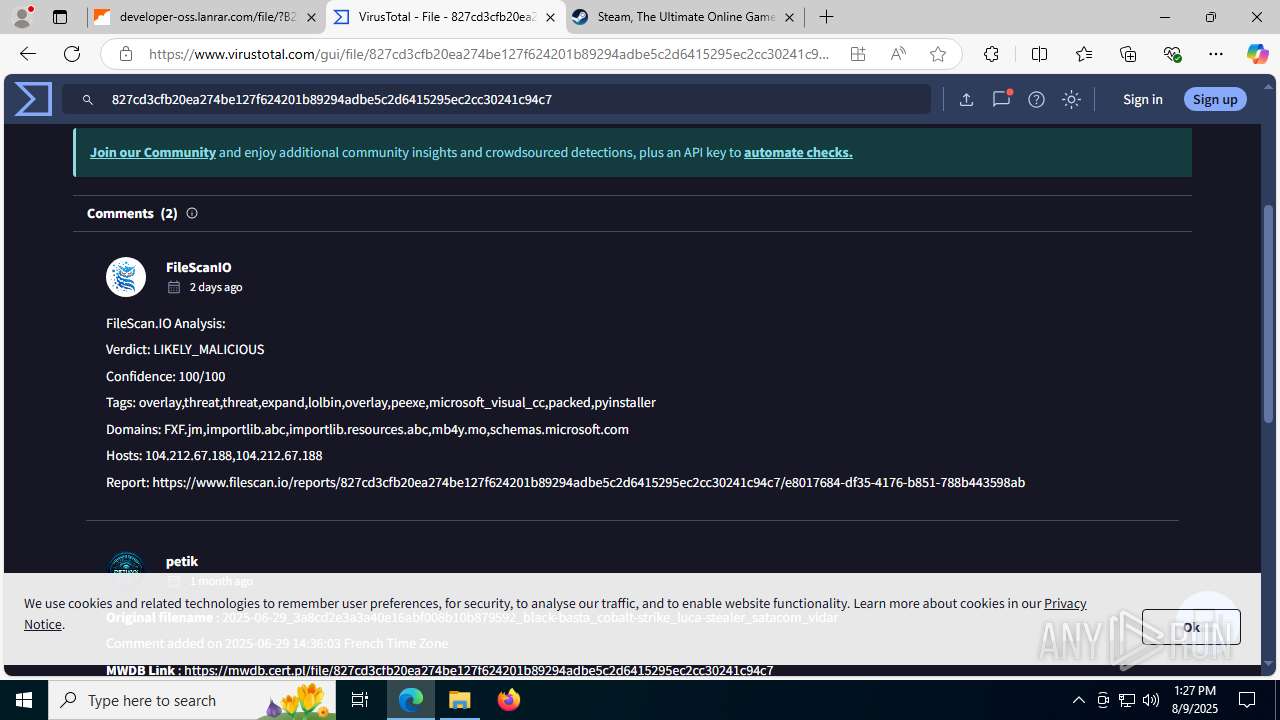Open the notifications chat icon
Viewport: 1280px width, 720px height.
point(1001,99)
